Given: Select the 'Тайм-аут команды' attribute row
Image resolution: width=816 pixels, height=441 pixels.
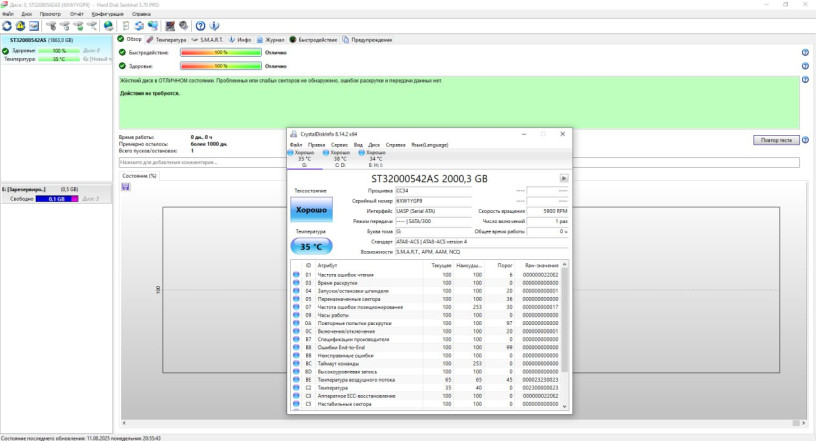Looking at the screenshot, I should coord(426,363).
